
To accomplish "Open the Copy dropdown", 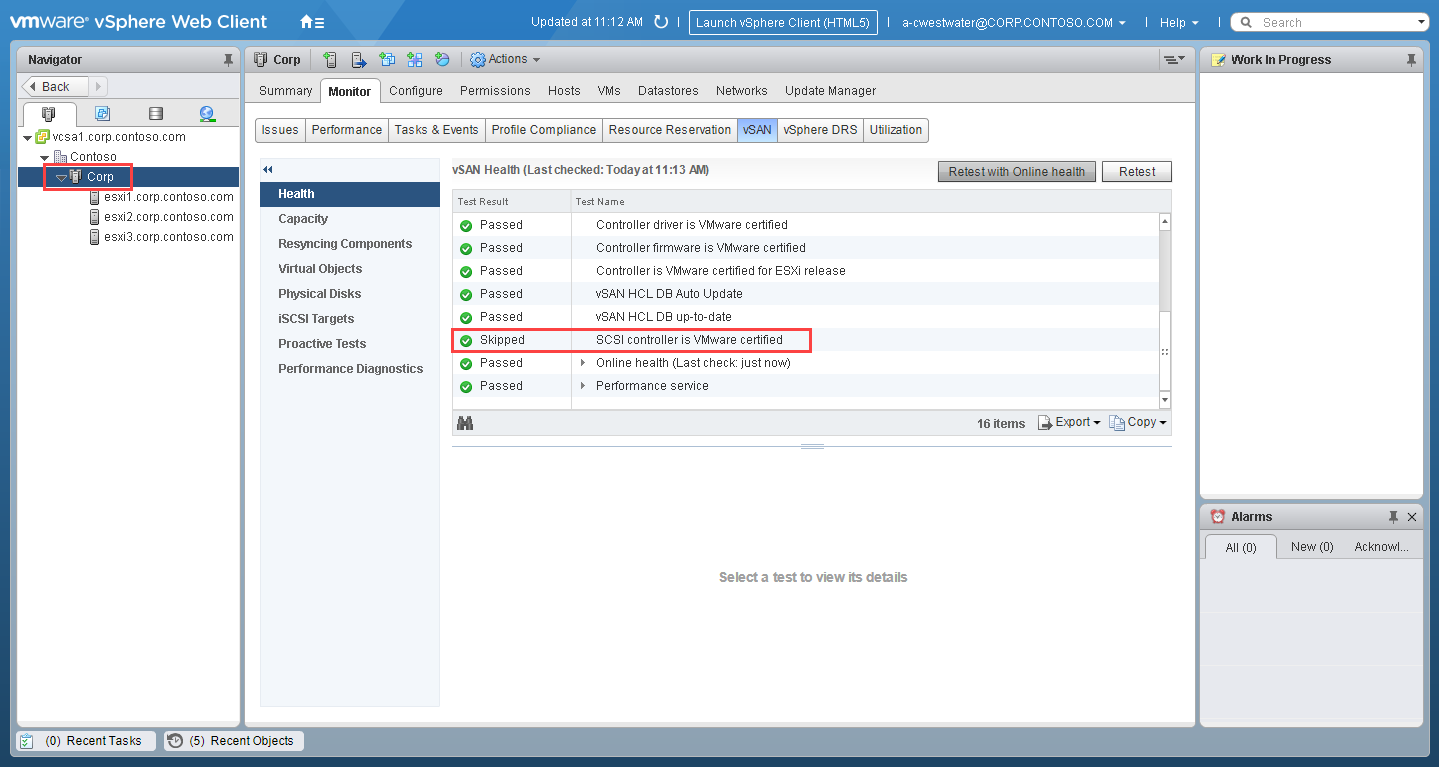I will (x=1138, y=423).
